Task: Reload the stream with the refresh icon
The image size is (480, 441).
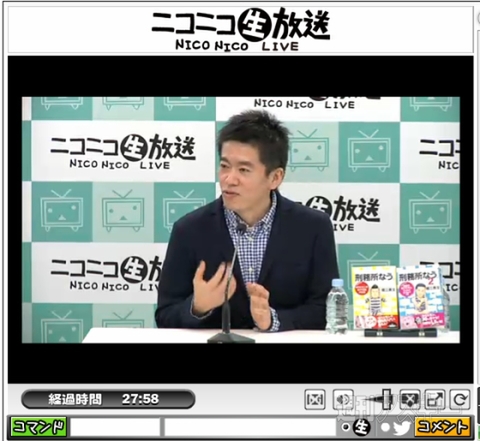Action: (x=460, y=399)
